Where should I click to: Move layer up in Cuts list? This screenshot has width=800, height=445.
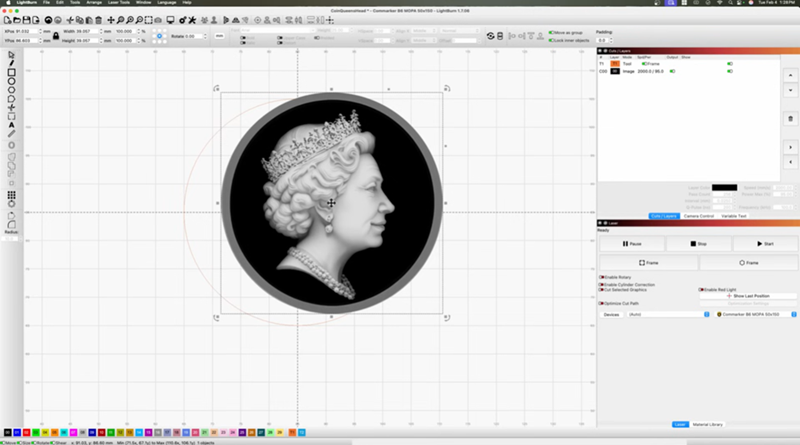(790, 76)
